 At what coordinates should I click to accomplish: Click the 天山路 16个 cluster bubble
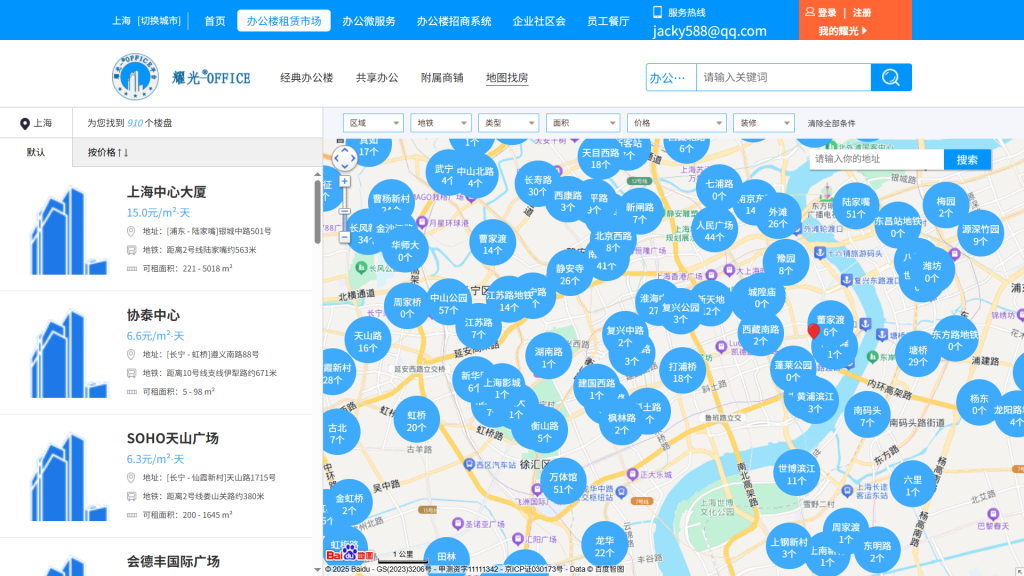pyautogui.click(x=368, y=342)
